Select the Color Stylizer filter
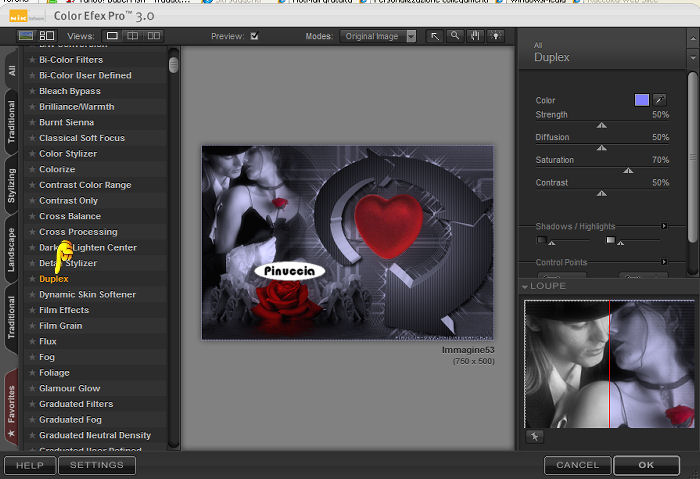This screenshot has width=700, height=479. pos(68,154)
